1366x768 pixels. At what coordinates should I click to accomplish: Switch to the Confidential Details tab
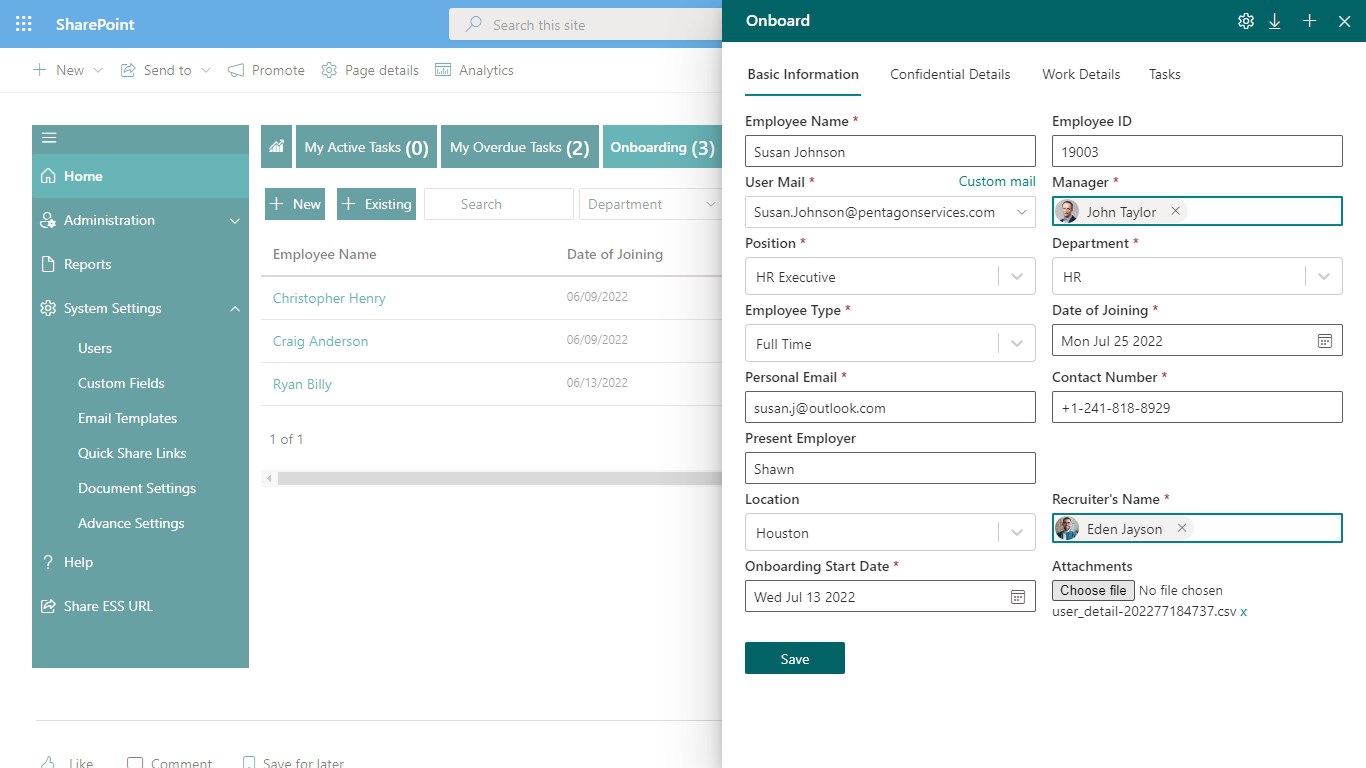950,74
